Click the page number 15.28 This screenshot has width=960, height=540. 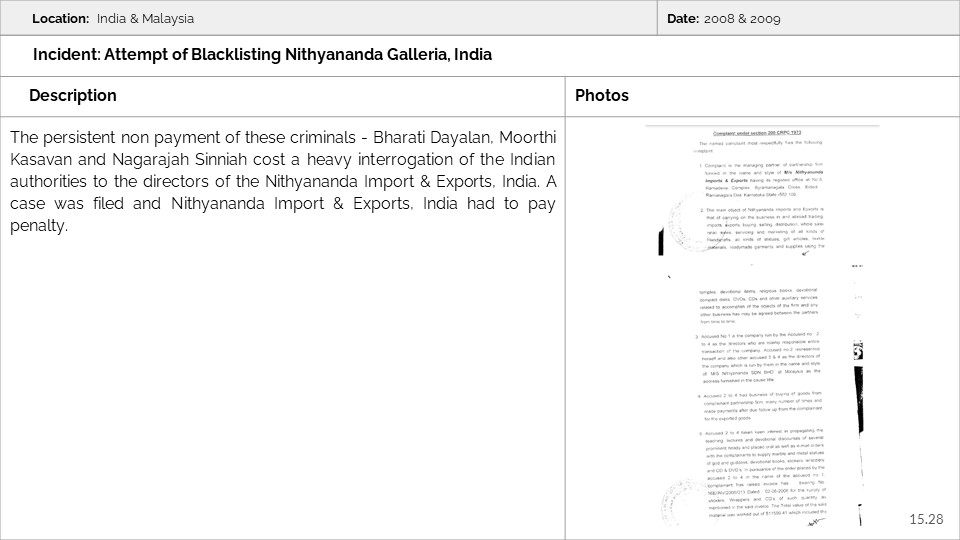(926, 519)
